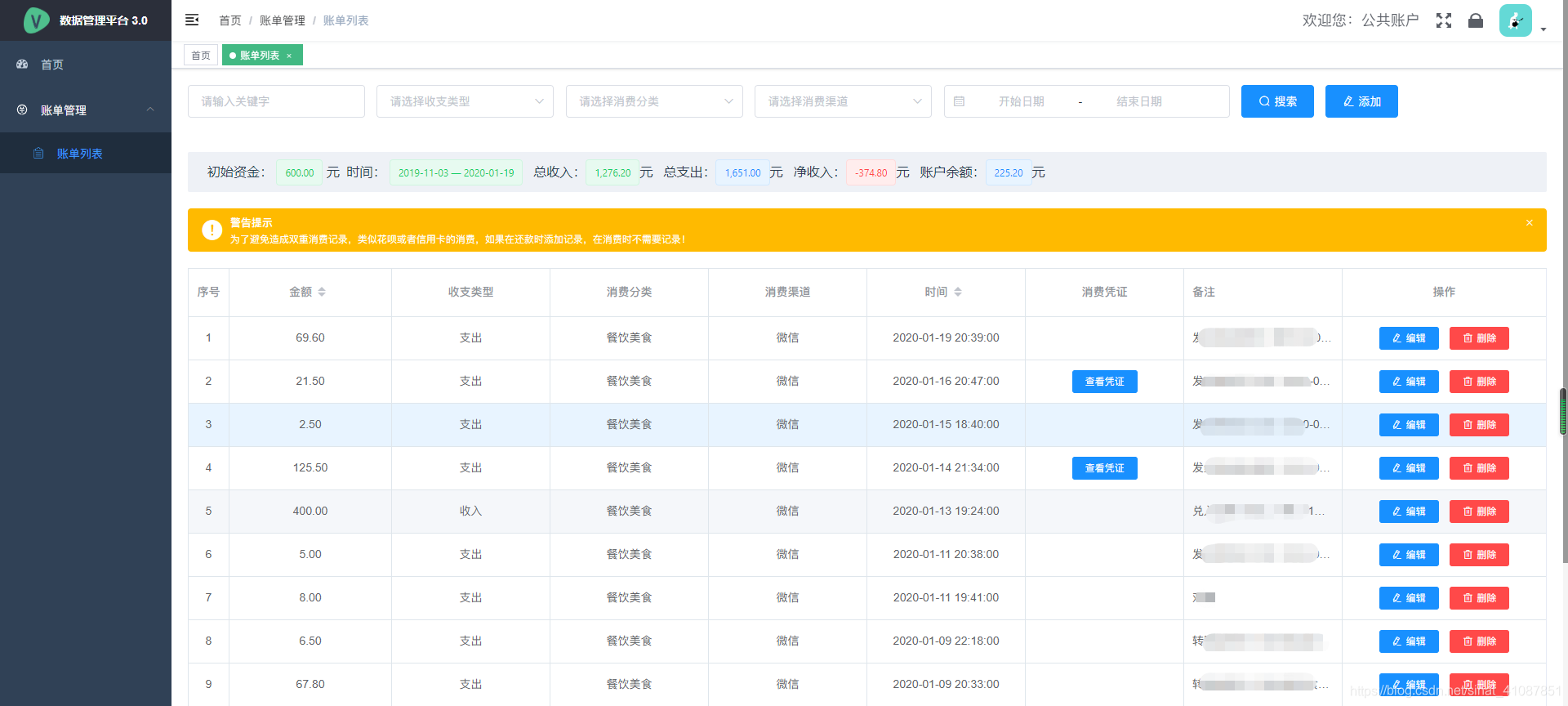The height and width of the screenshot is (706, 1568).
Task: Click the 600.00 initial funds tag
Action: click(300, 172)
